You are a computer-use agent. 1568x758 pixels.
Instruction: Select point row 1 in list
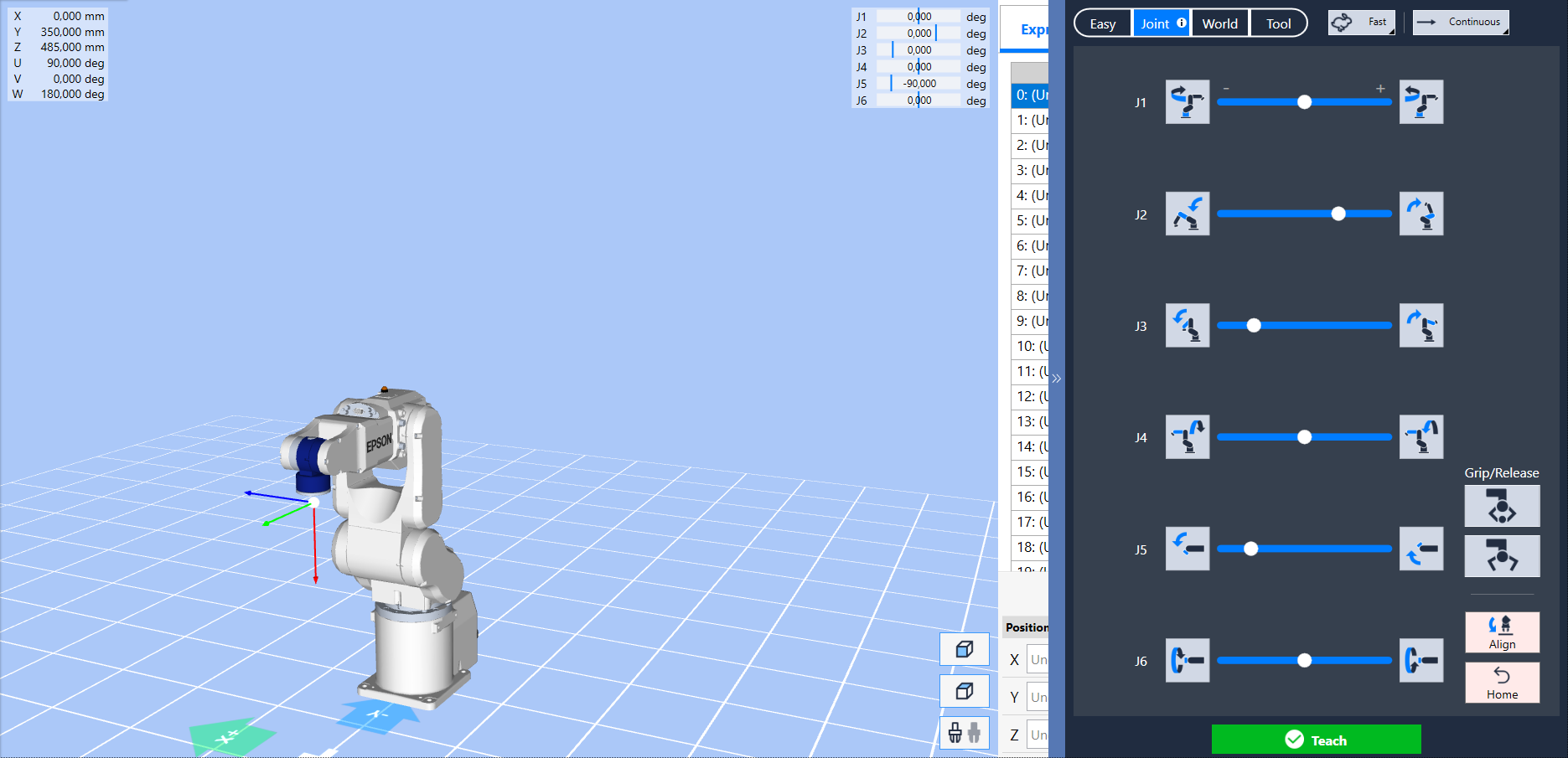click(1030, 120)
